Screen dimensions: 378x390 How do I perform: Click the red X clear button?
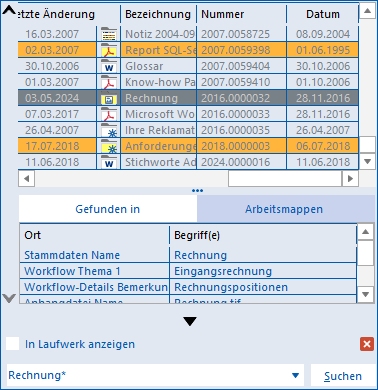[367, 344]
